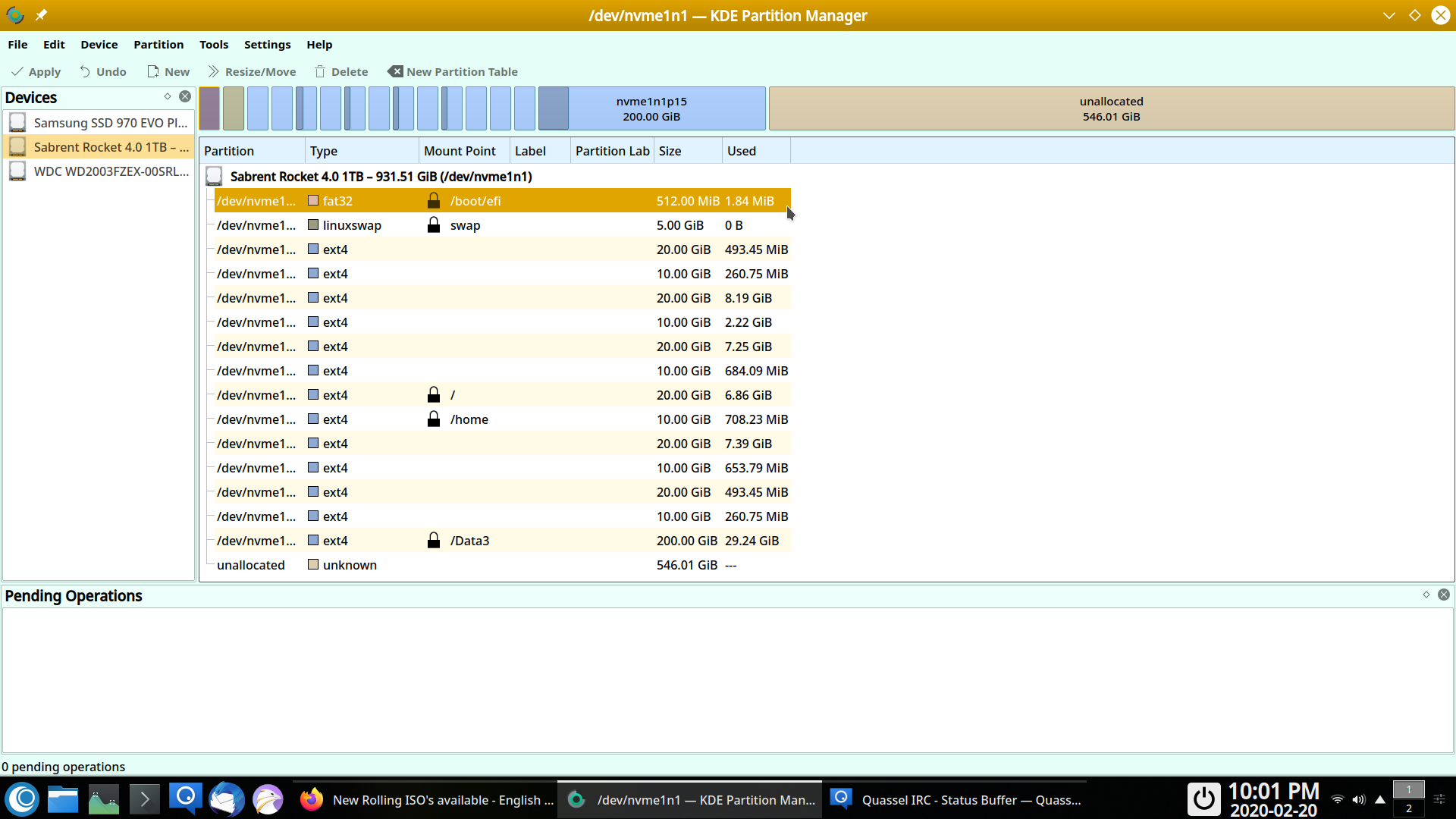Click the Undo toolbar button
The width and height of the screenshot is (1456, 819).
pos(103,72)
